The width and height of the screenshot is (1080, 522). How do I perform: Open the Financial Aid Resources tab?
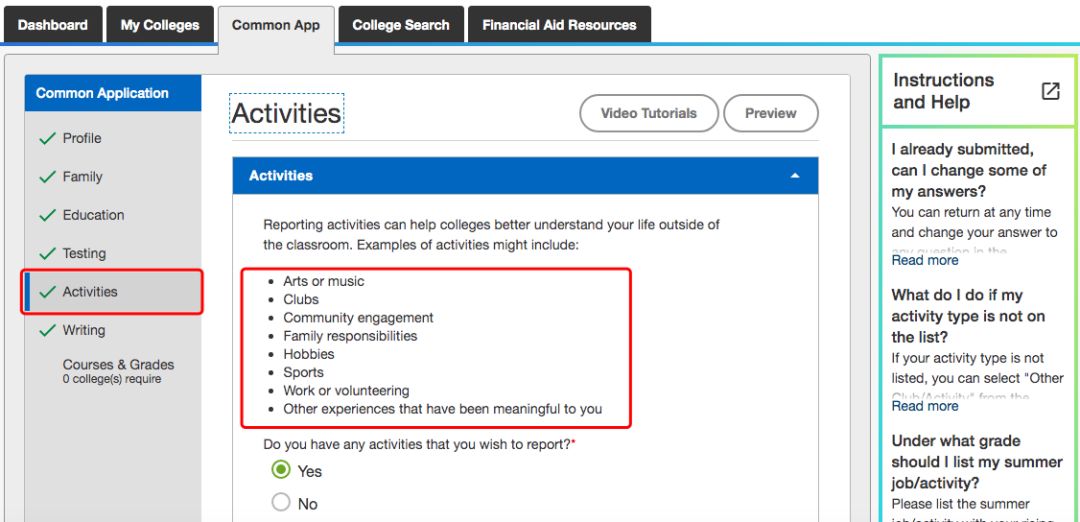tap(559, 25)
